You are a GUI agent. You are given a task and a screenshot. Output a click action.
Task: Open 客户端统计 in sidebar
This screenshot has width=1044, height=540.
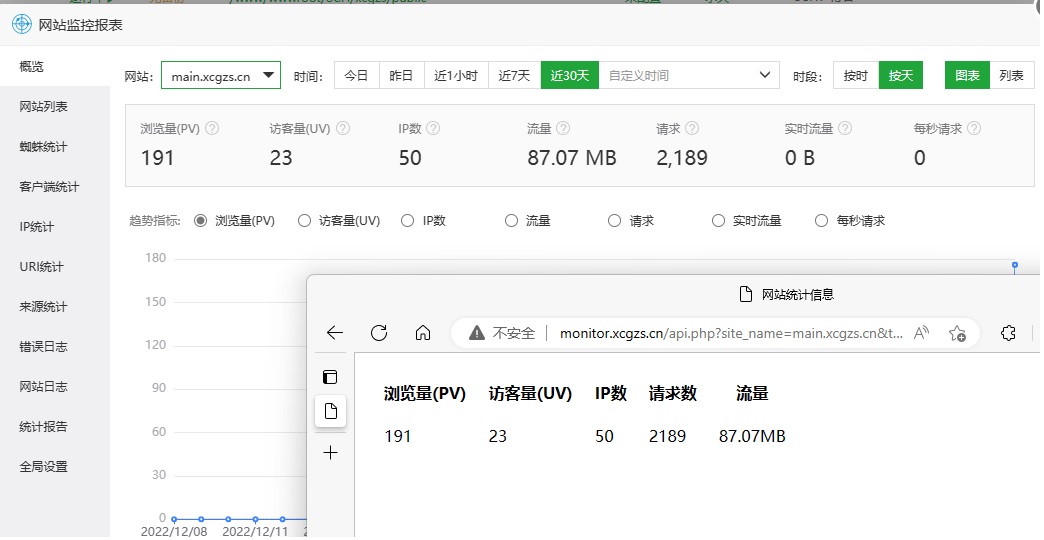(x=55, y=186)
